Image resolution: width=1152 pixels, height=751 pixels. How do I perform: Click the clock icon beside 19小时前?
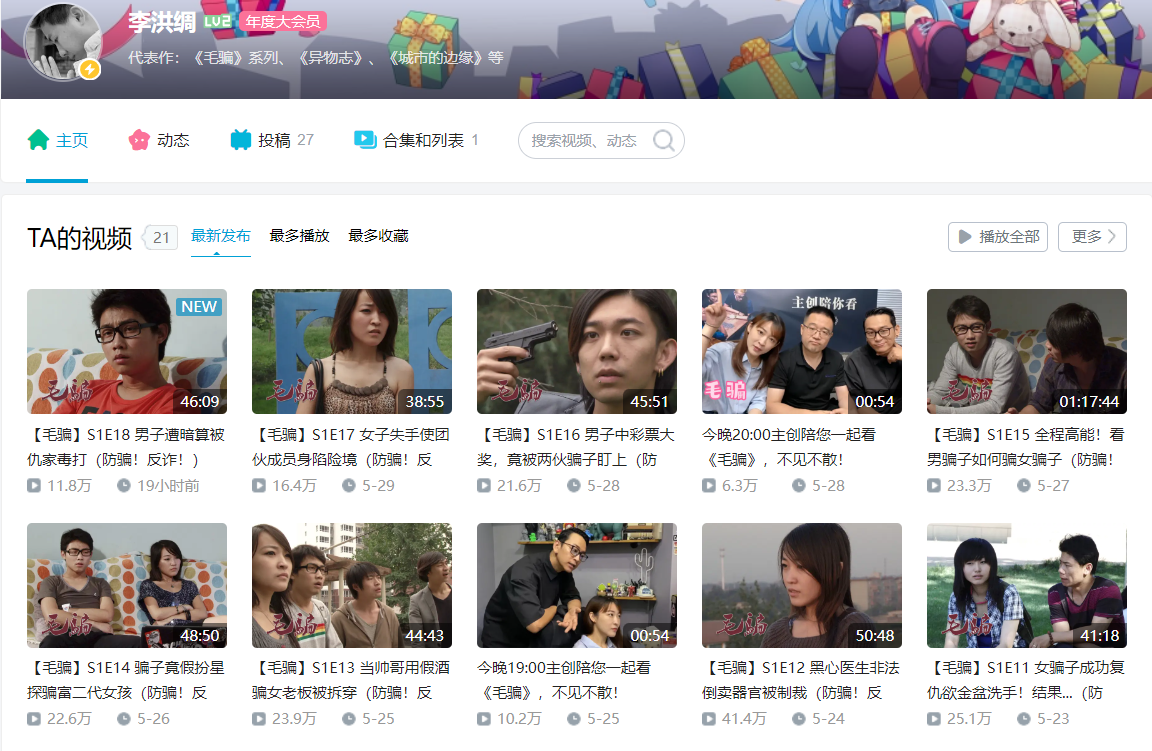(x=124, y=486)
